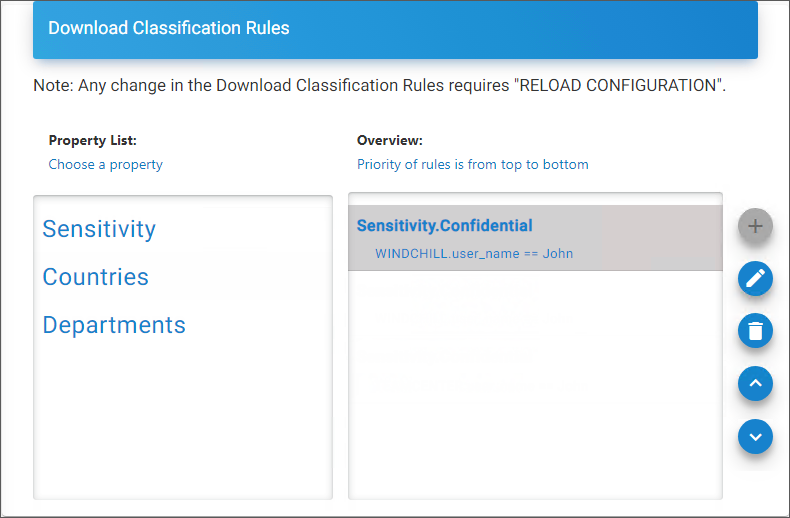Click the 'Overview:' label
The height and width of the screenshot is (518, 790).
(x=390, y=140)
